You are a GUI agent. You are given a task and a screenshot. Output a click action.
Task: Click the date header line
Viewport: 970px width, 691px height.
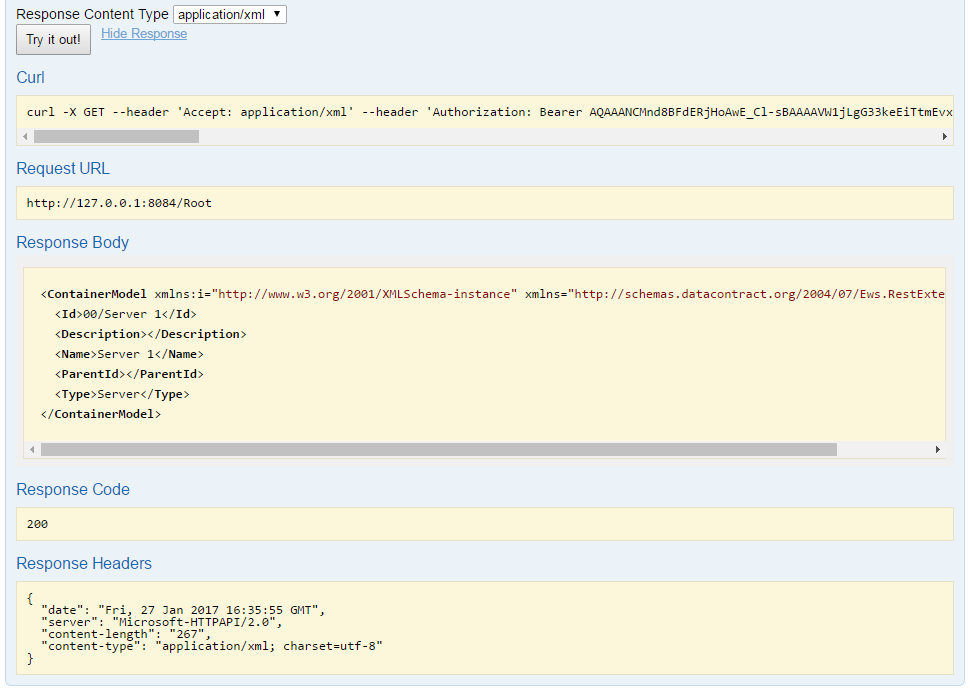pos(183,610)
